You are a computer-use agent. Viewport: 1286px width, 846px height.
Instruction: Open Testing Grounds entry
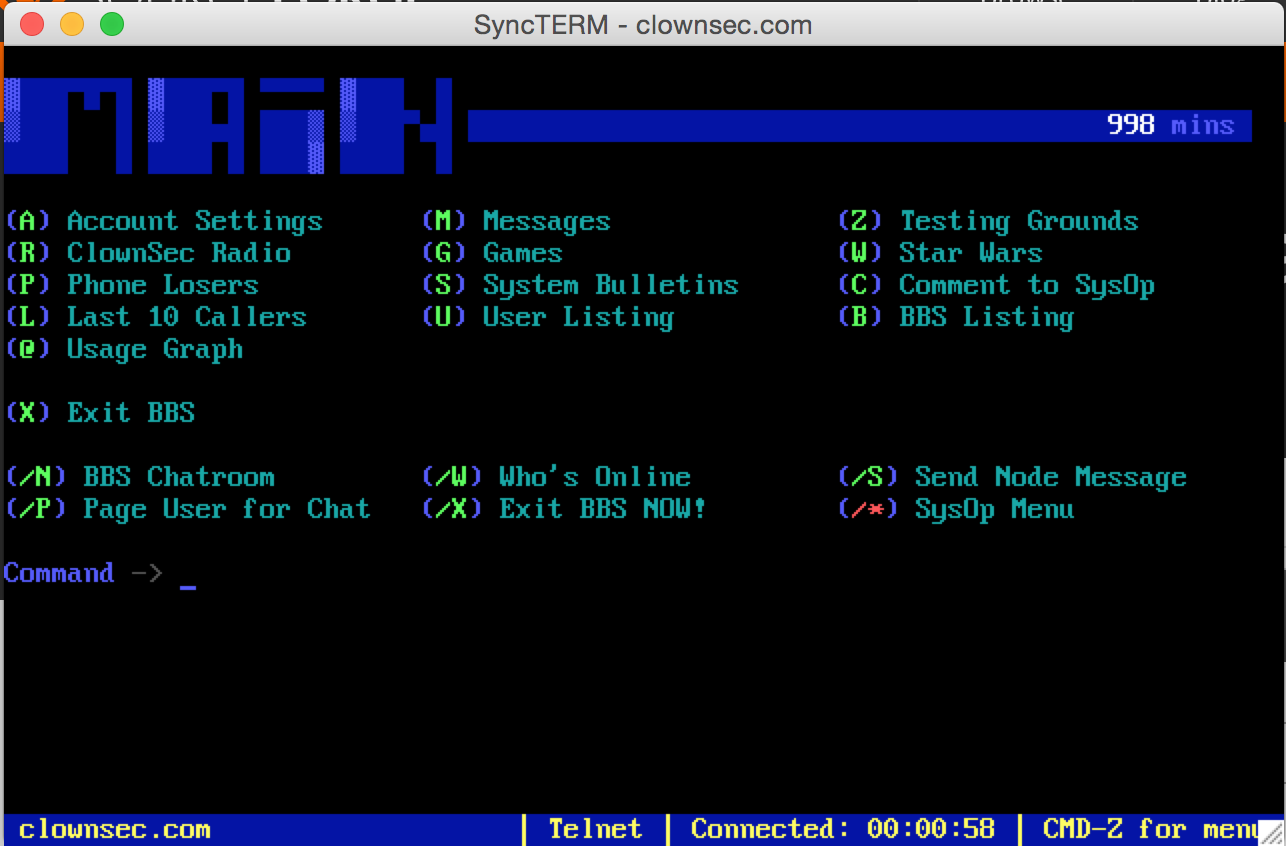click(989, 221)
